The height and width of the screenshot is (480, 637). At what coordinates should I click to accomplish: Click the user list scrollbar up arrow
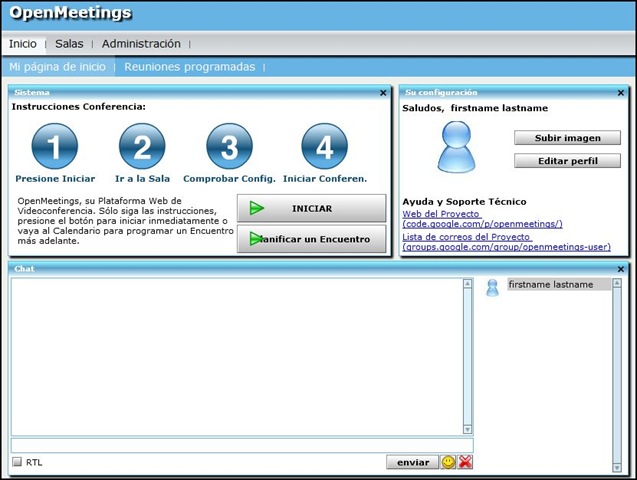point(617,283)
